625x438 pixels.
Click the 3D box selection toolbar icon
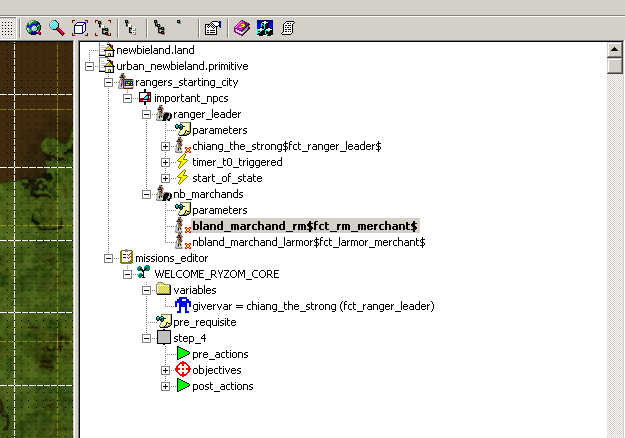pos(80,28)
